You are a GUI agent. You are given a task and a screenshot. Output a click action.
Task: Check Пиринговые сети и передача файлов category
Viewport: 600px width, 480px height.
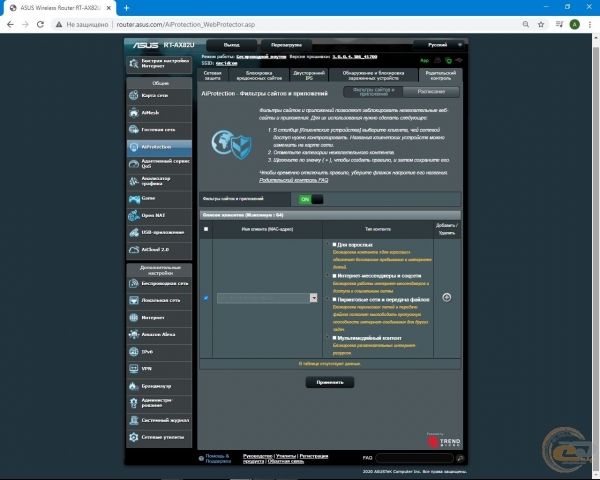point(334,299)
